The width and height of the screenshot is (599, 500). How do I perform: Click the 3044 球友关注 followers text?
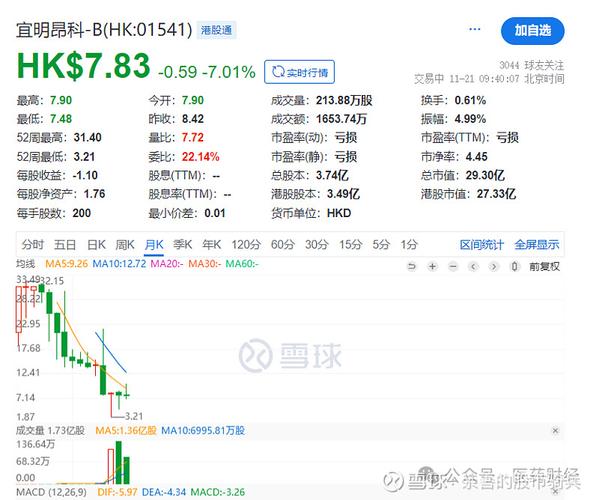pos(532,65)
